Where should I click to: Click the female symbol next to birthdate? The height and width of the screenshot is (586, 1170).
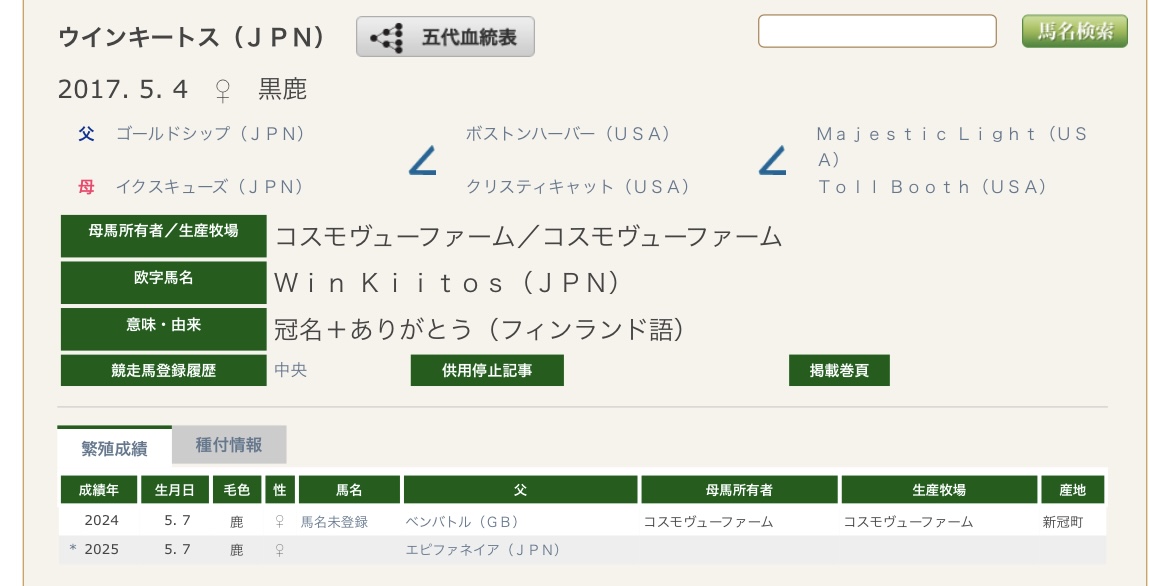pyautogui.click(x=223, y=90)
